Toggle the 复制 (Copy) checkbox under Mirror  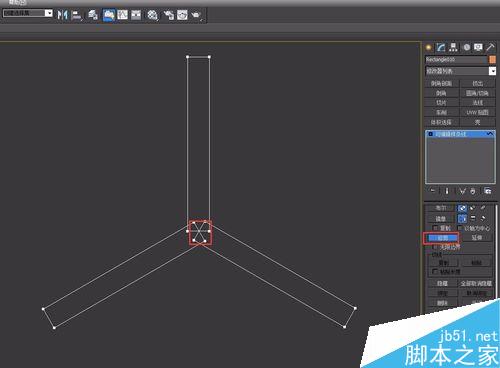click(435, 228)
